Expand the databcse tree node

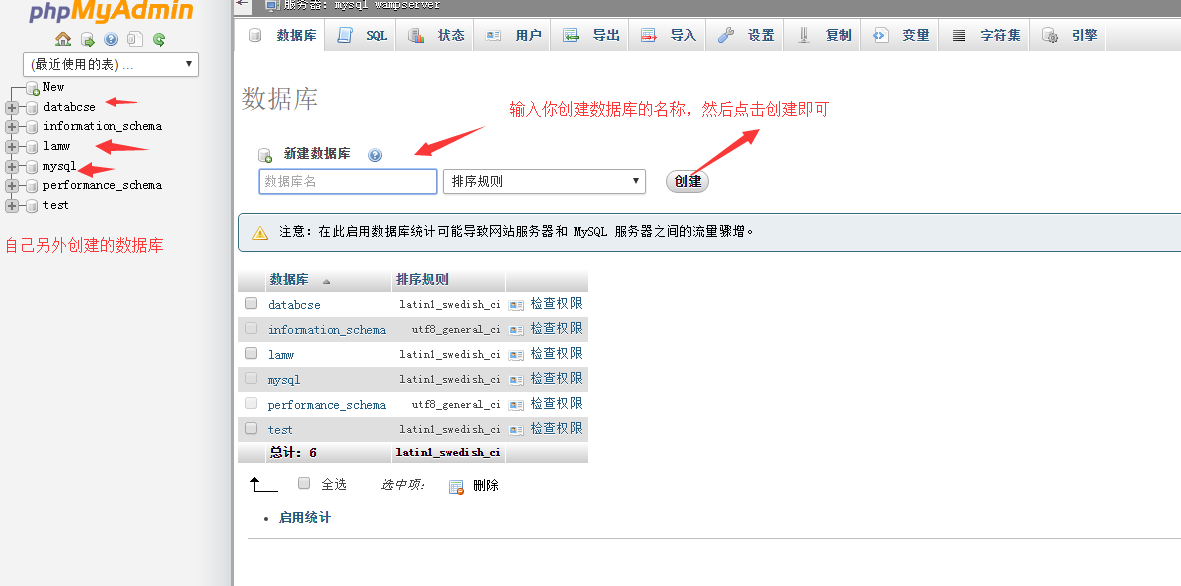click(x=11, y=108)
